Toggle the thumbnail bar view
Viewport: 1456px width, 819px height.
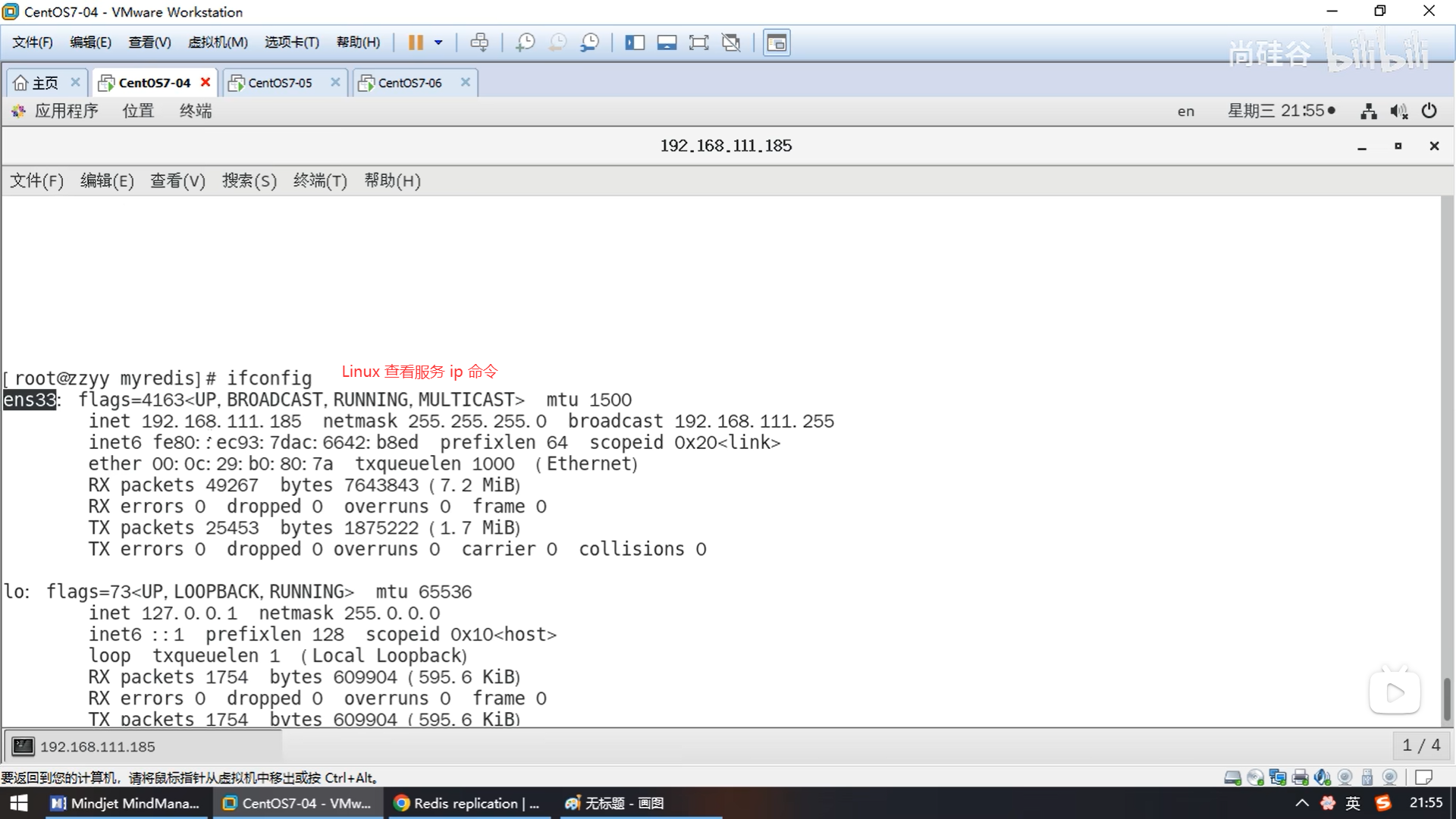pos(667,42)
